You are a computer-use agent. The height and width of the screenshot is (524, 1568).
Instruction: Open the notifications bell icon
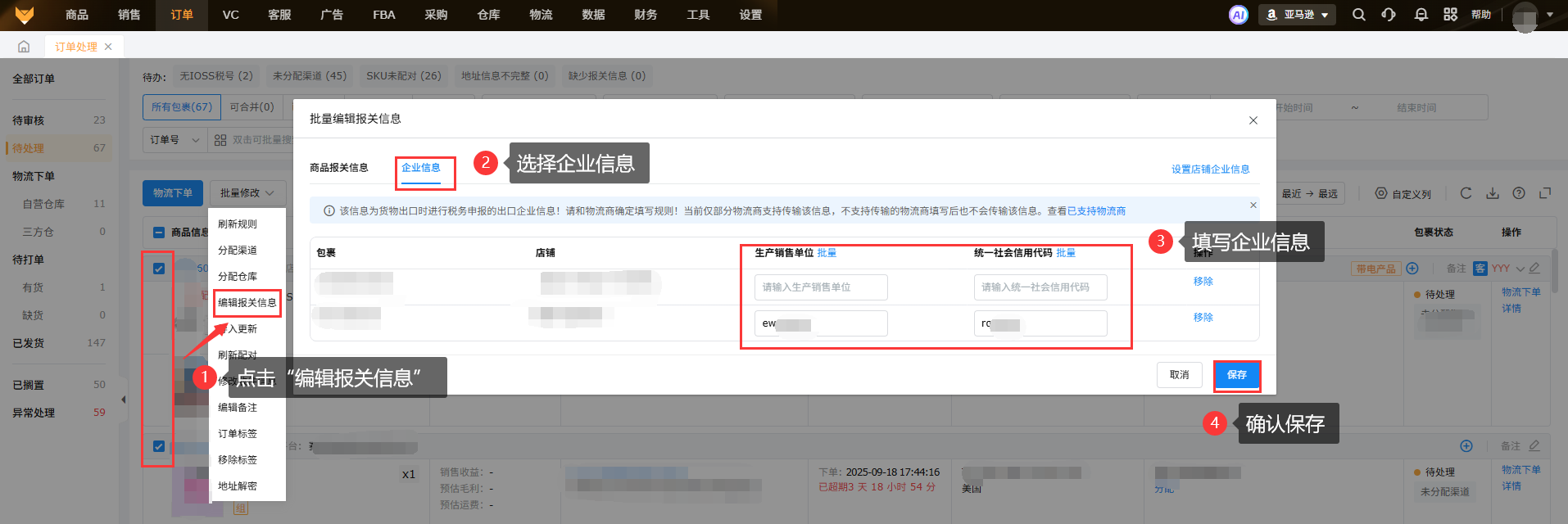(x=1421, y=15)
